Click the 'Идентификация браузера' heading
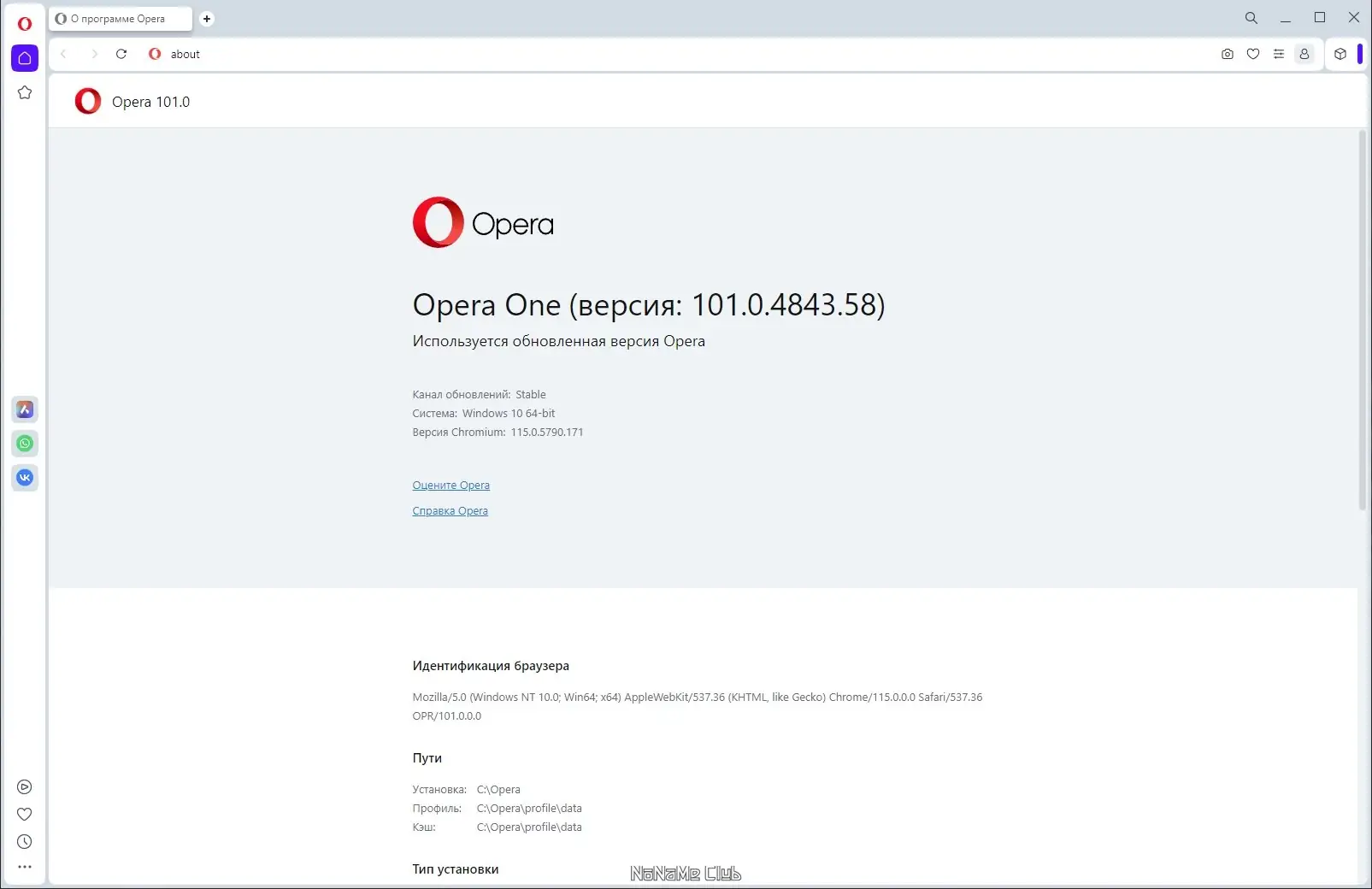1372x889 pixels. [x=491, y=666]
